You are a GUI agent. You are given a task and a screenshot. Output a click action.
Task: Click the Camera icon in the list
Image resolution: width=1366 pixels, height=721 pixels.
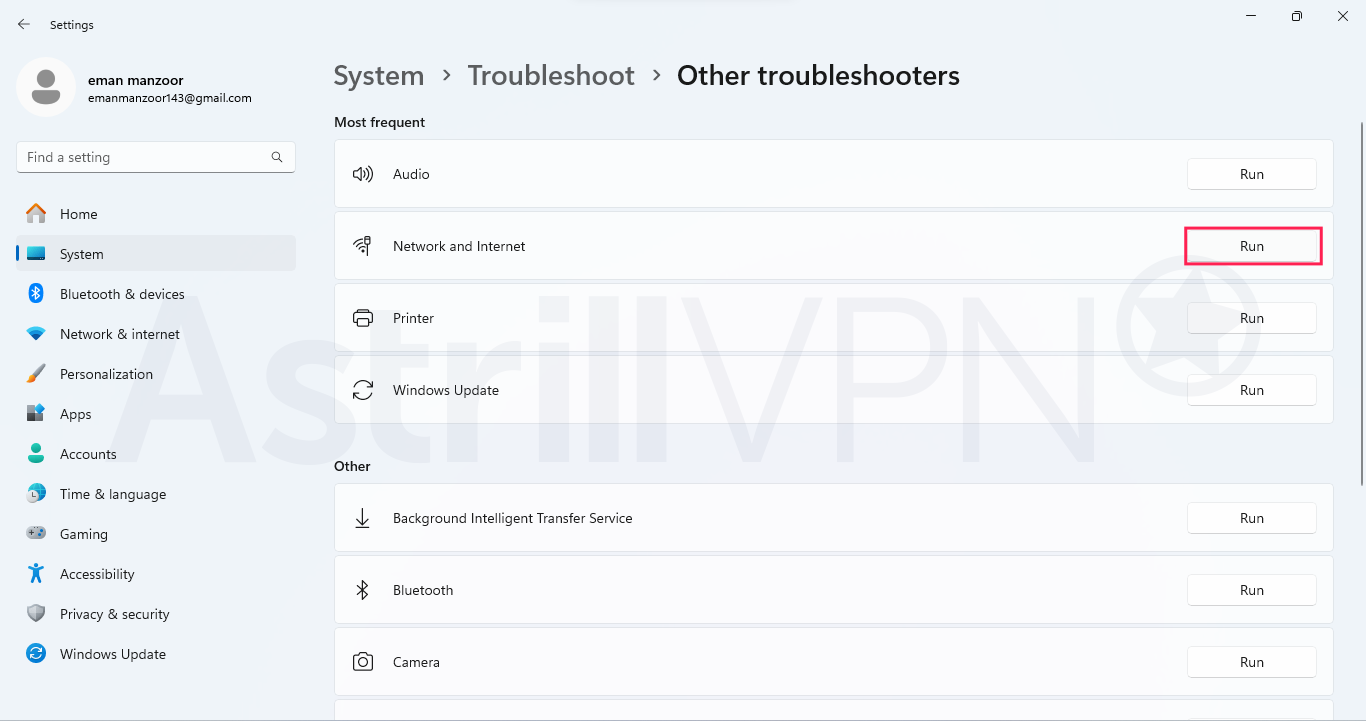point(363,662)
